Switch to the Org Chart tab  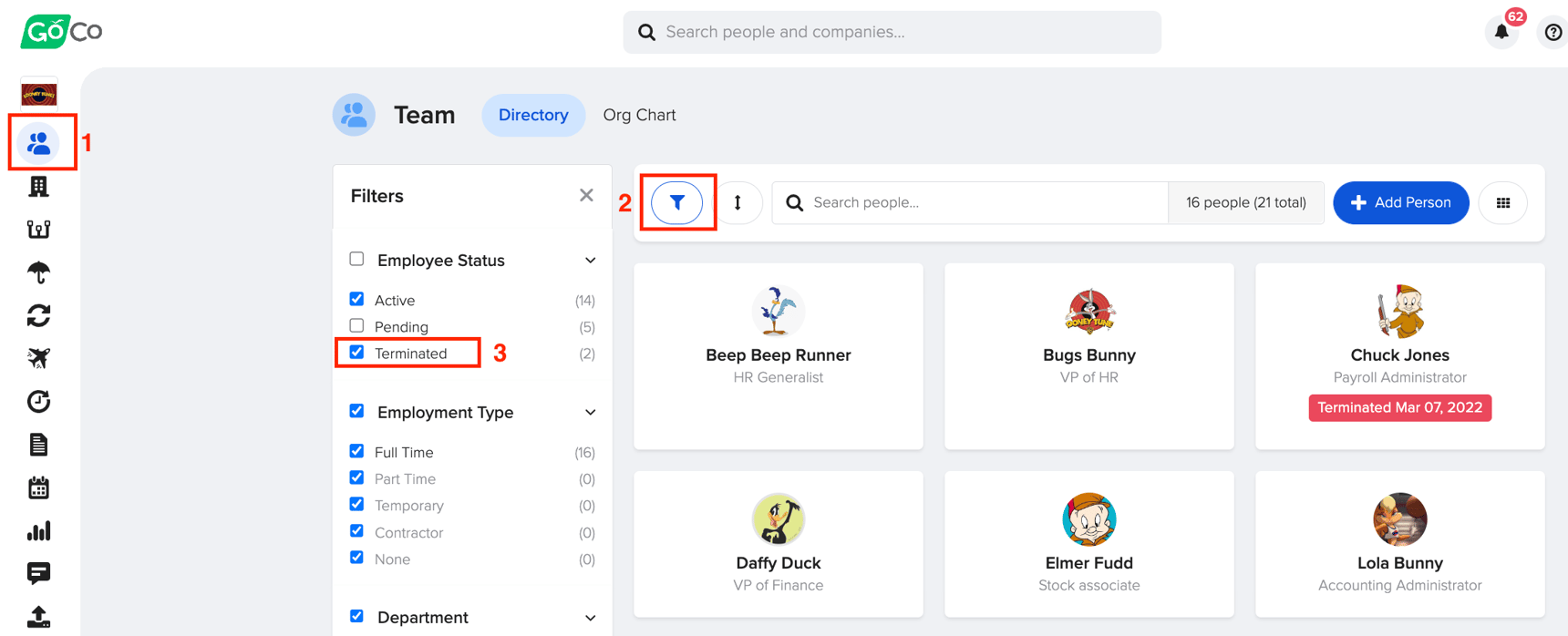click(639, 115)
